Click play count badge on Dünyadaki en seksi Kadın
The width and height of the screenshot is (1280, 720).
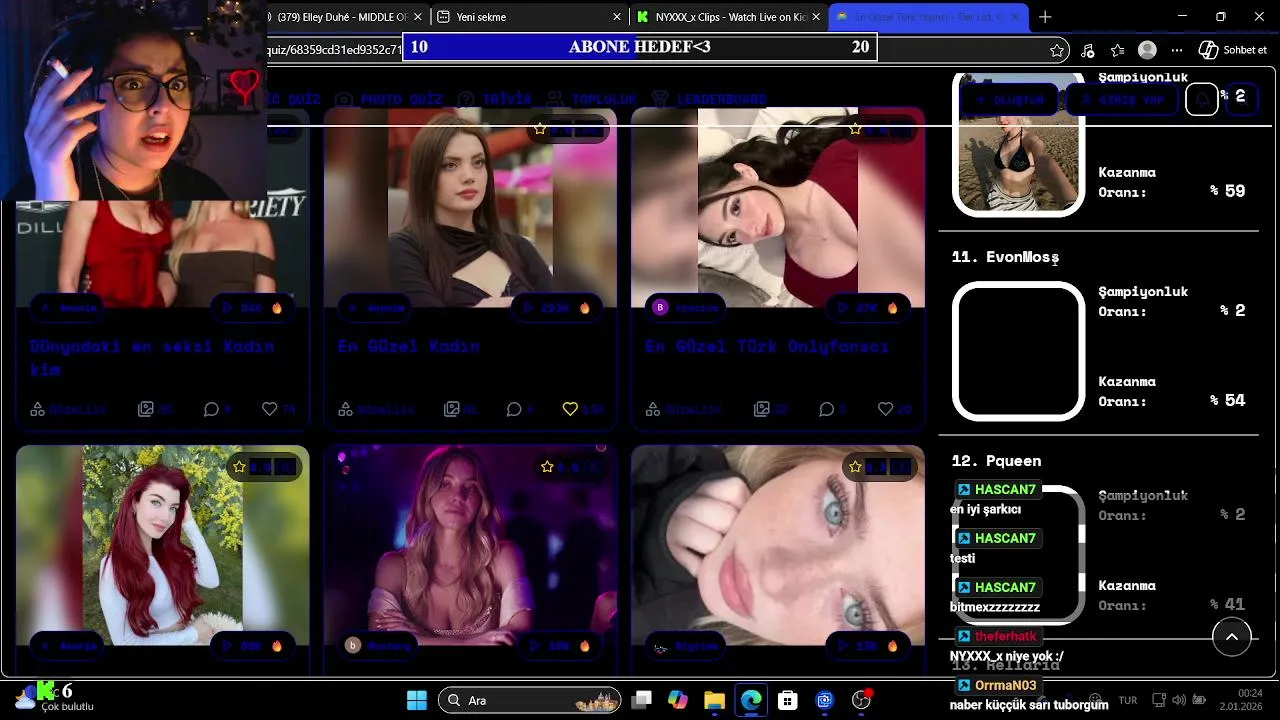pos(252,308)
